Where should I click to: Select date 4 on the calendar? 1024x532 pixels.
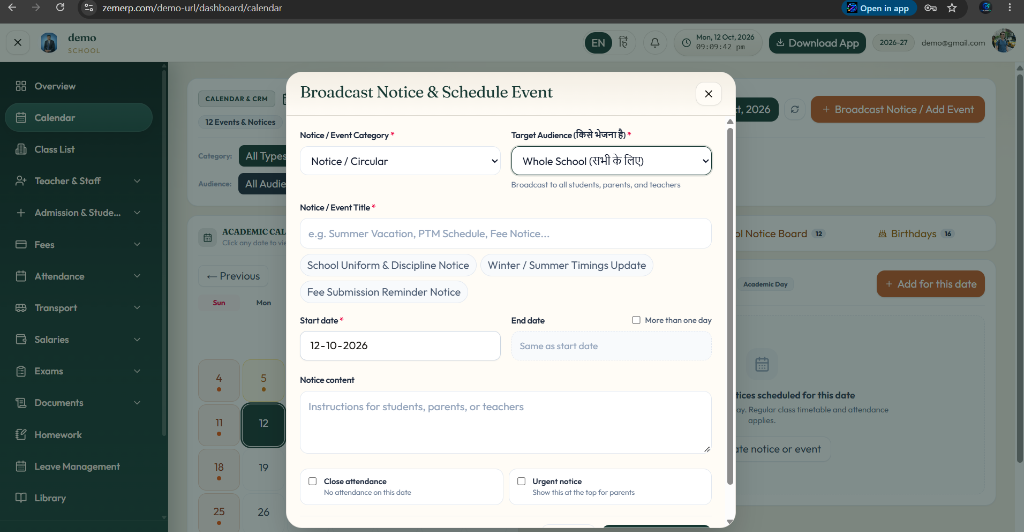(219, 380)
